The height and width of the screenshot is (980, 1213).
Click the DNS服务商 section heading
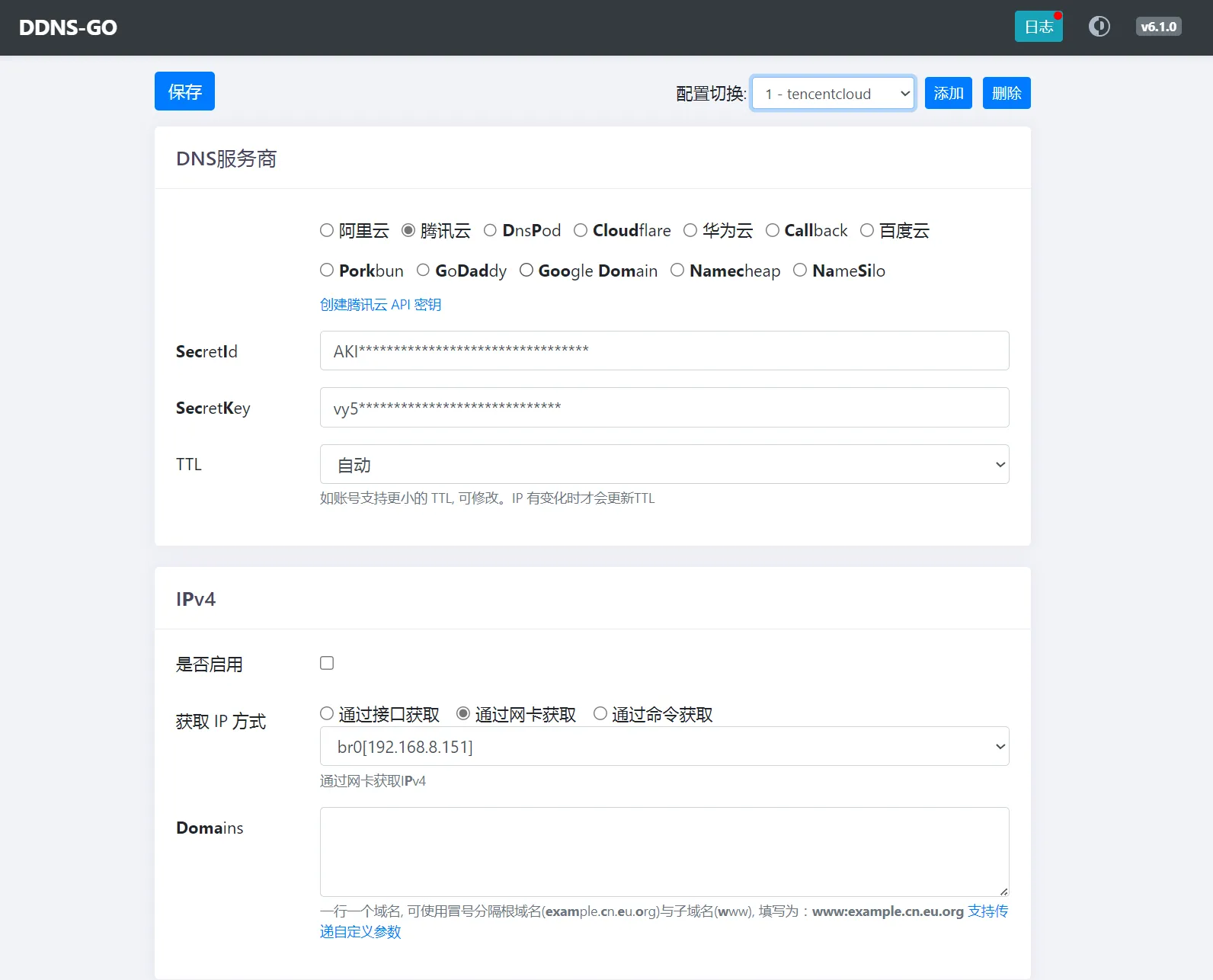(x=226, y=159)
